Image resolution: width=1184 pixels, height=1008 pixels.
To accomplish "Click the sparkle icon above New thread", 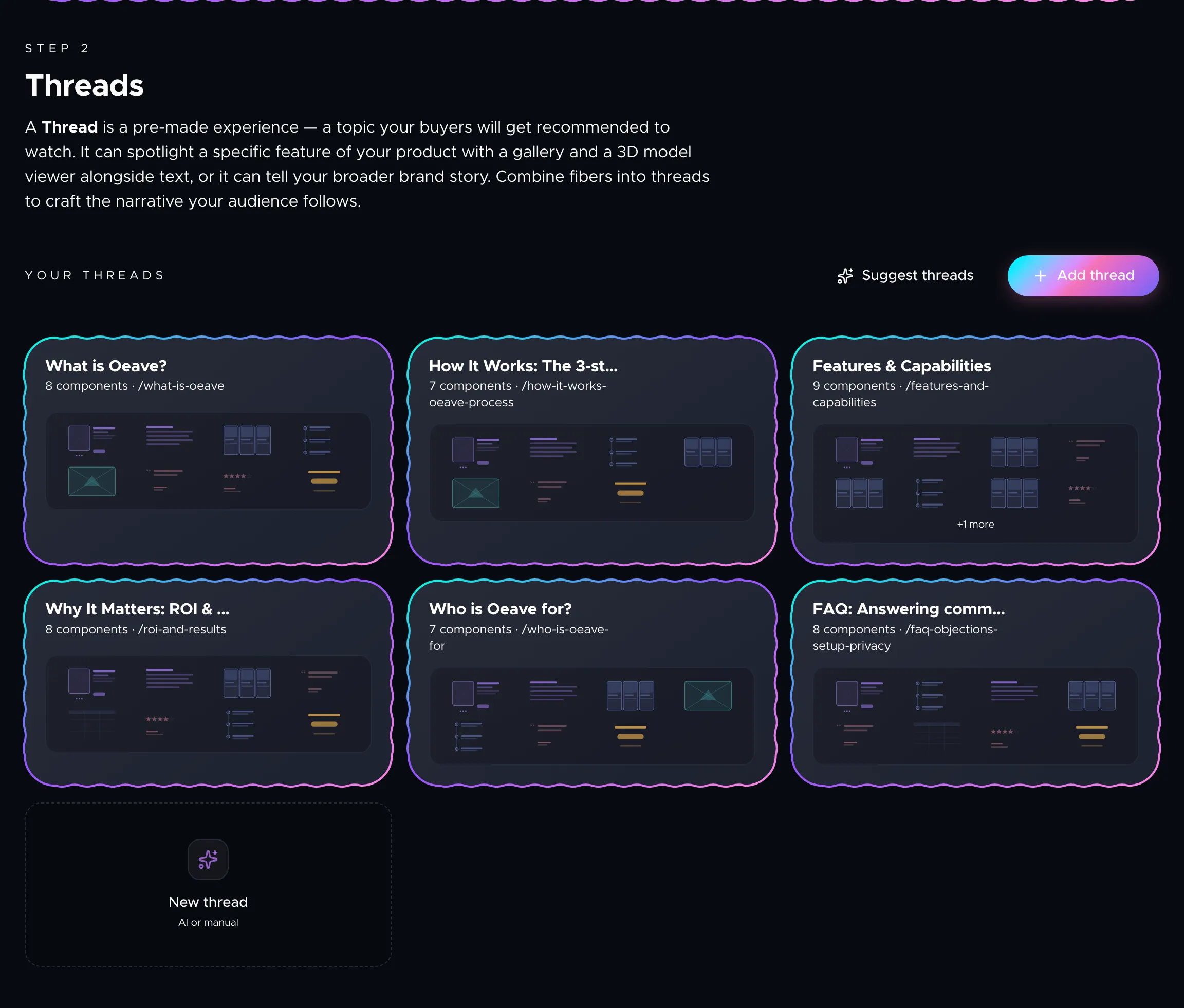I will (x=208, y=859).
